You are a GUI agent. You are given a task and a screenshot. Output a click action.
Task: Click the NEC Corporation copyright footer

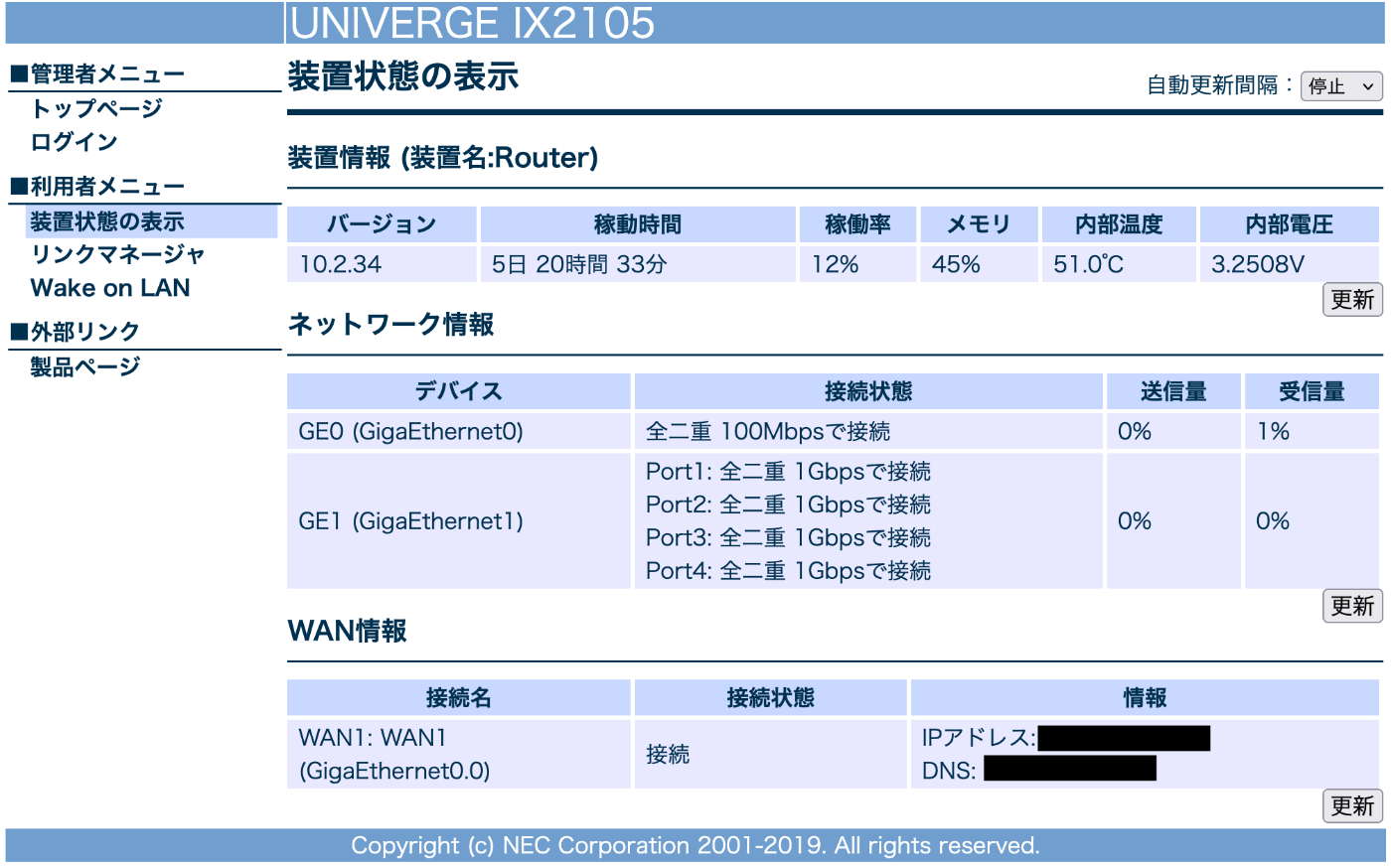coord(695,846)
